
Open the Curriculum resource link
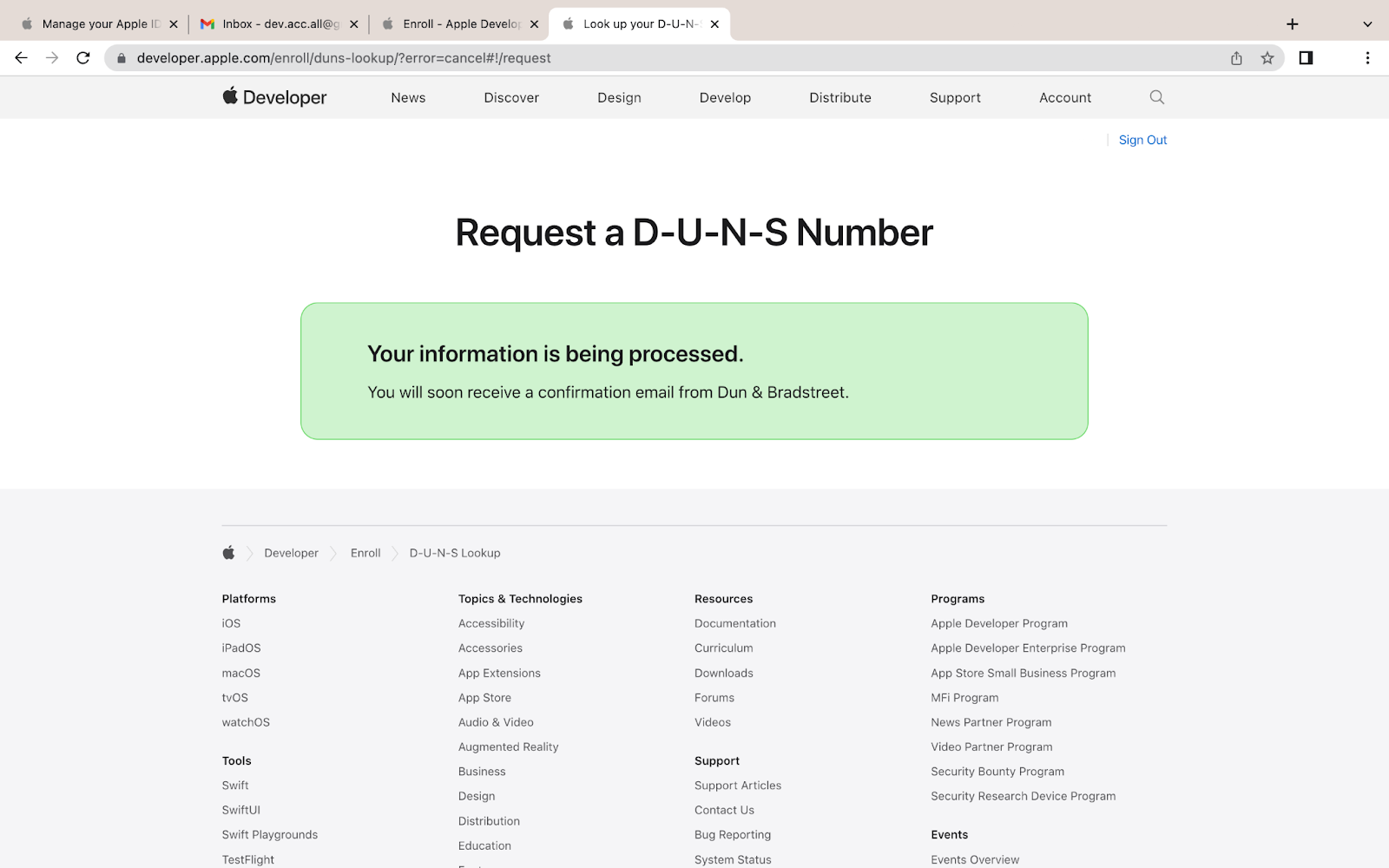coord(724,648)
